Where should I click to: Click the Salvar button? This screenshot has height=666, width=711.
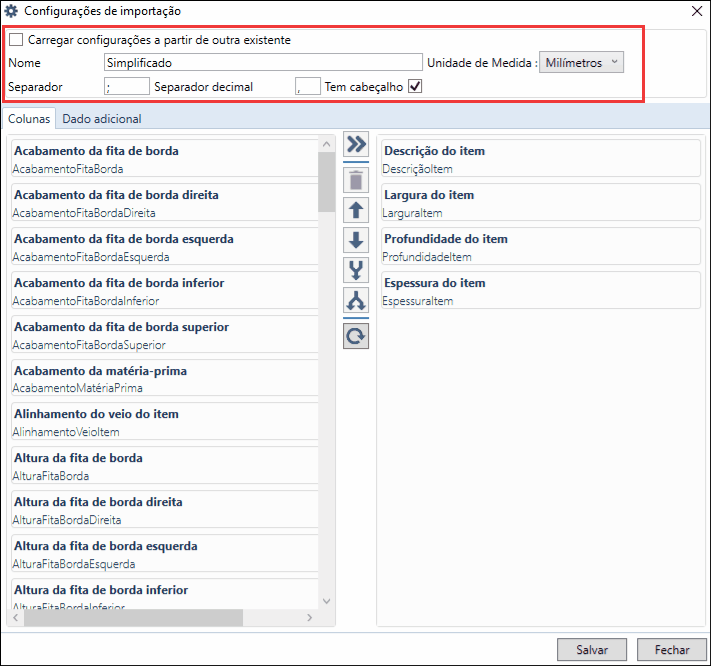[592, 650]
